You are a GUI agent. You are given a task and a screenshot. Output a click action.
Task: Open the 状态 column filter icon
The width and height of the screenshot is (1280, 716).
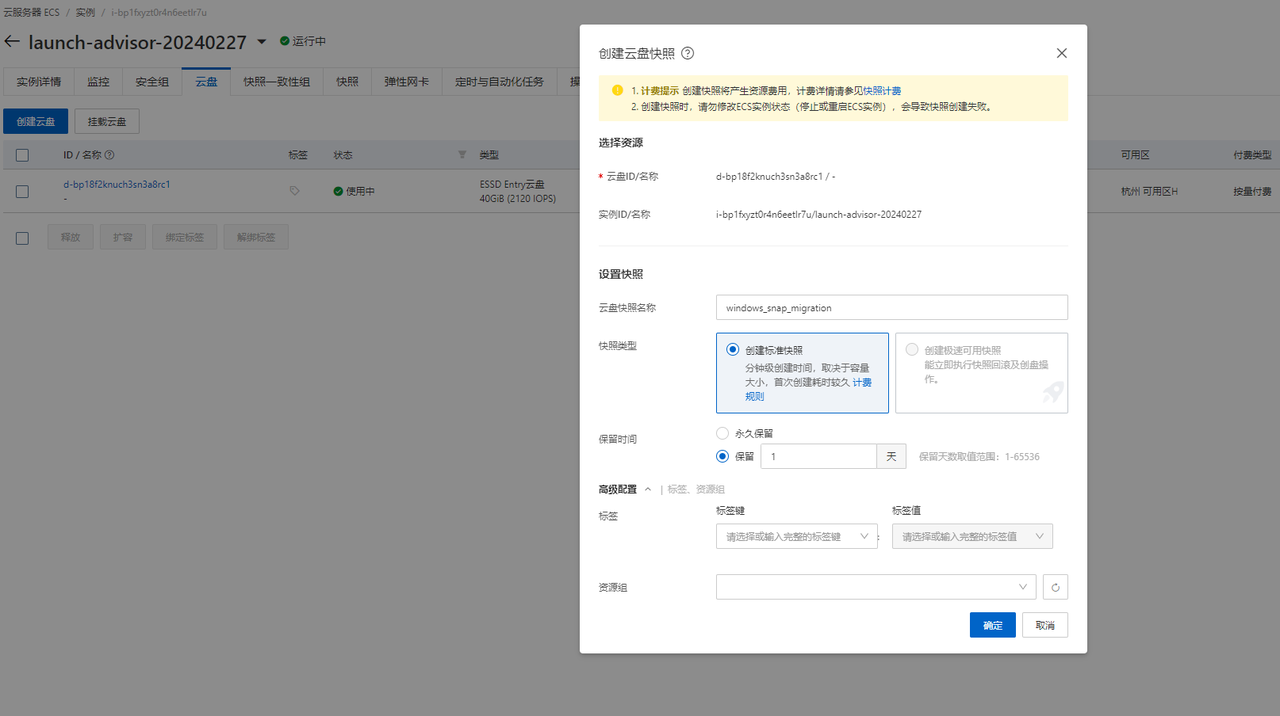click(462, 155)
